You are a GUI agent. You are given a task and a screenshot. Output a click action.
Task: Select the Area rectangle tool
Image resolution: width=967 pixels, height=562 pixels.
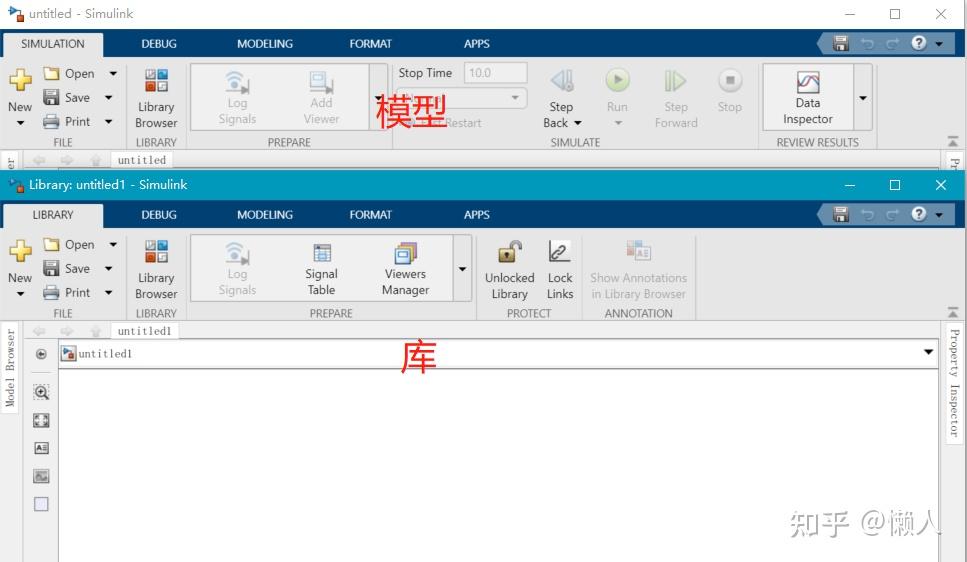coord(41,504)
